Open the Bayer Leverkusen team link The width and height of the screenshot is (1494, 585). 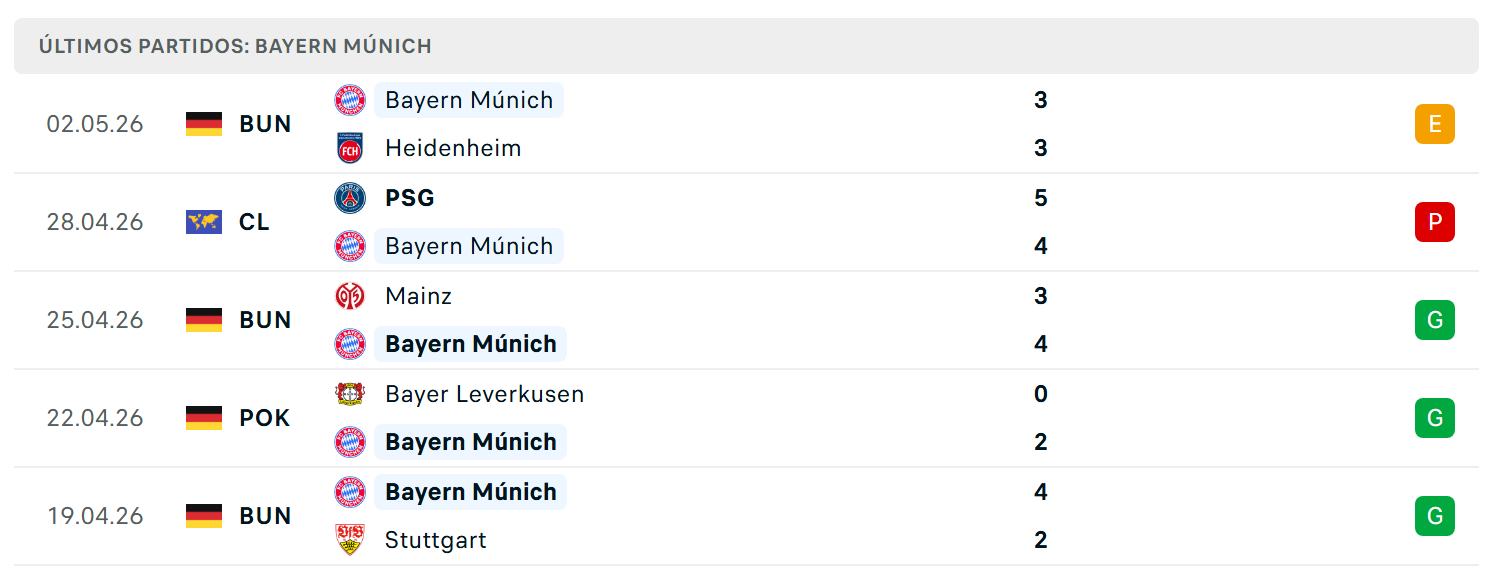[485, 394]
